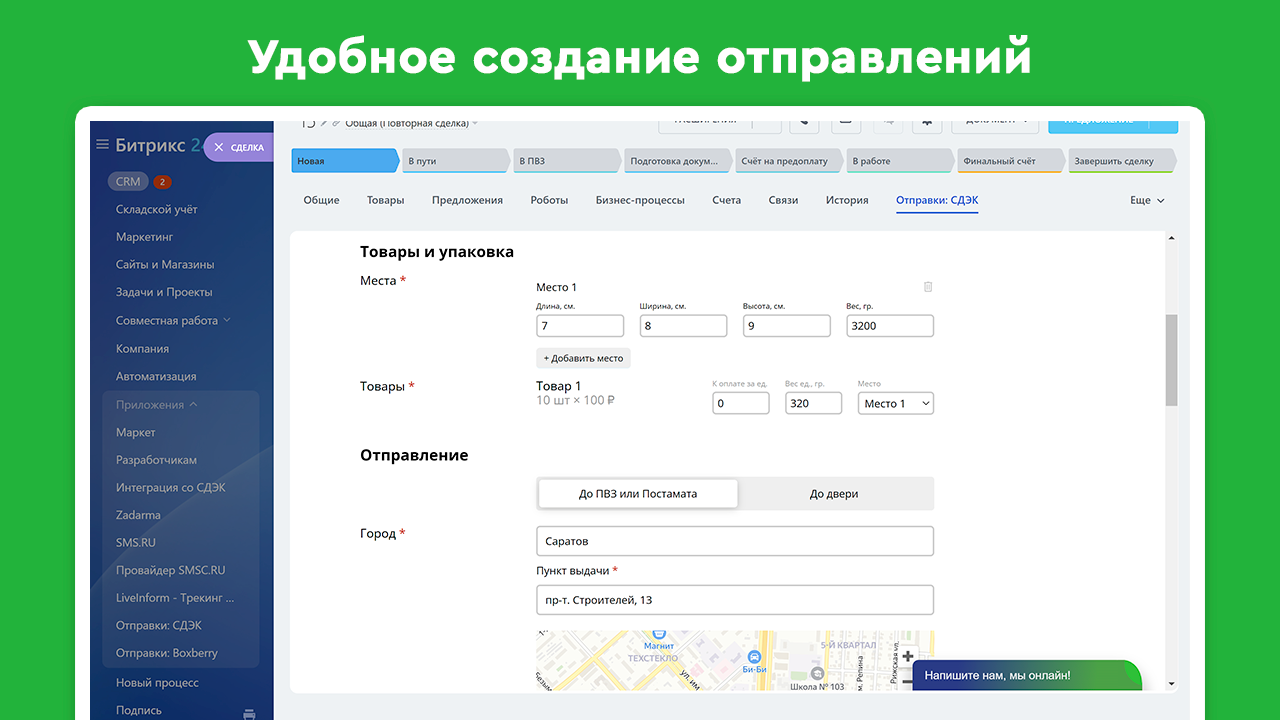Expand the Еще tabs dropdown
The image size is (1280, 720).
(x=1147, y=200)
